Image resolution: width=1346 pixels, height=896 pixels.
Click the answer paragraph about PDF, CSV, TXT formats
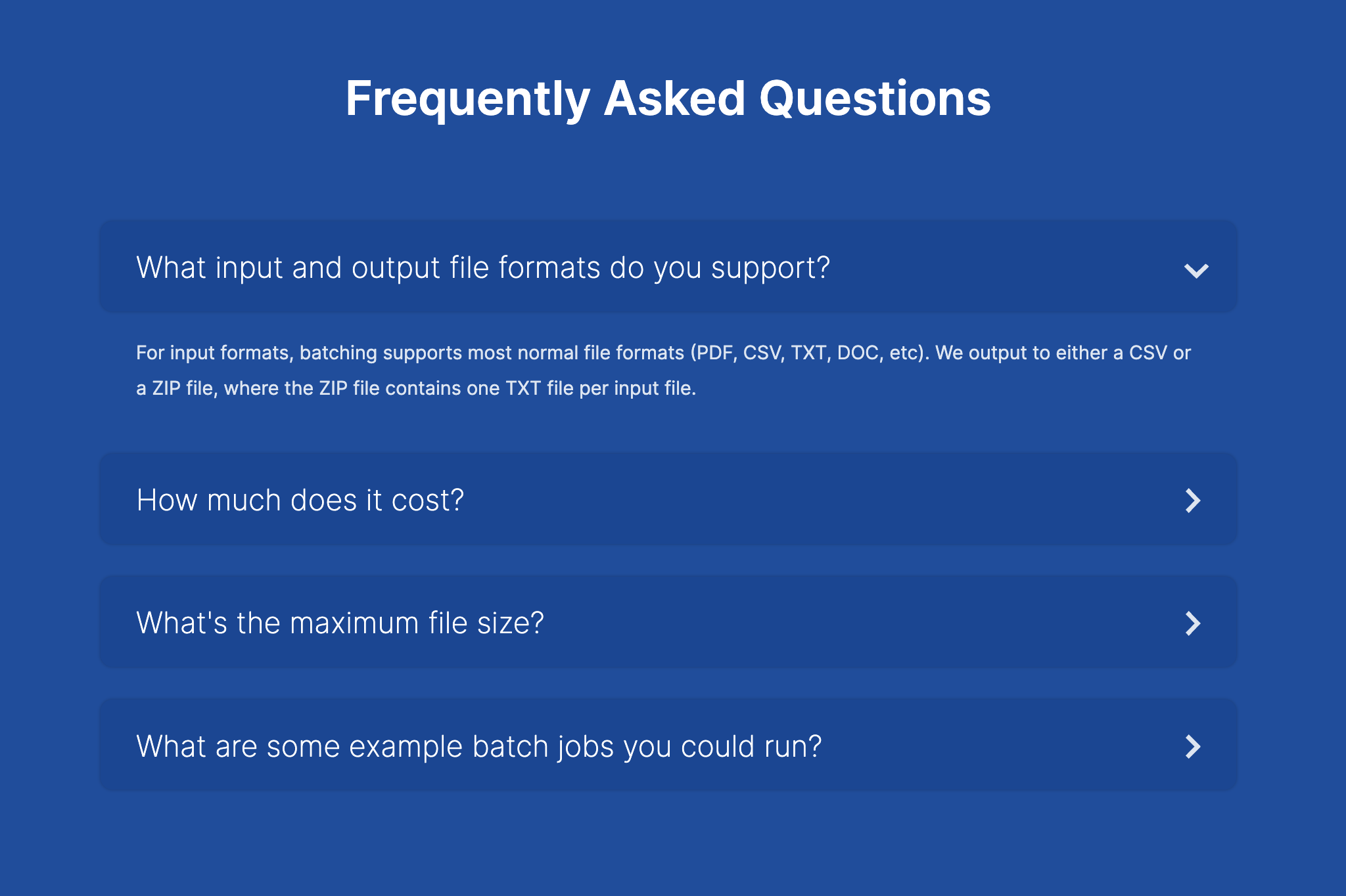tap(663, 370)
